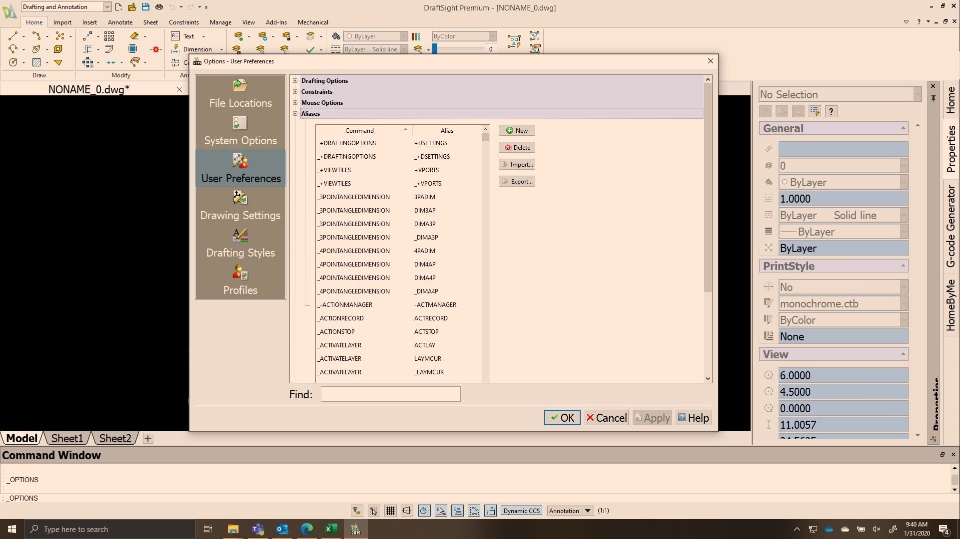Switch to the Annotate ribbon tab
960x539 pixels.
[120, 22]
